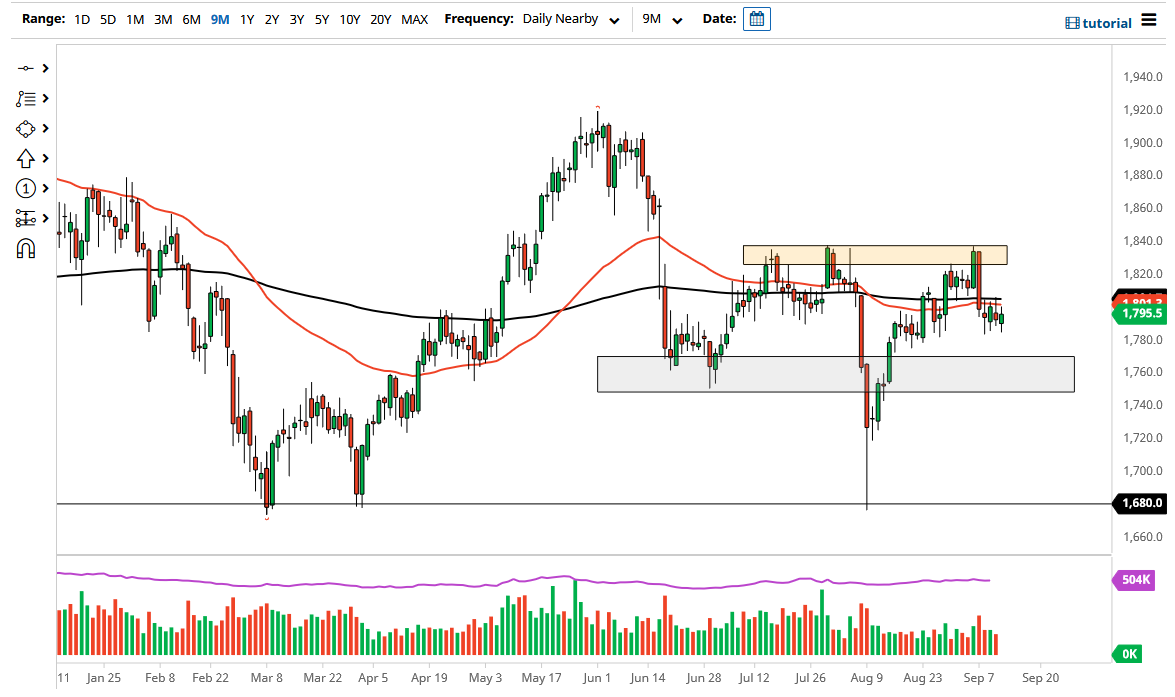Select the gray support zone rectangle

point(836,374)
